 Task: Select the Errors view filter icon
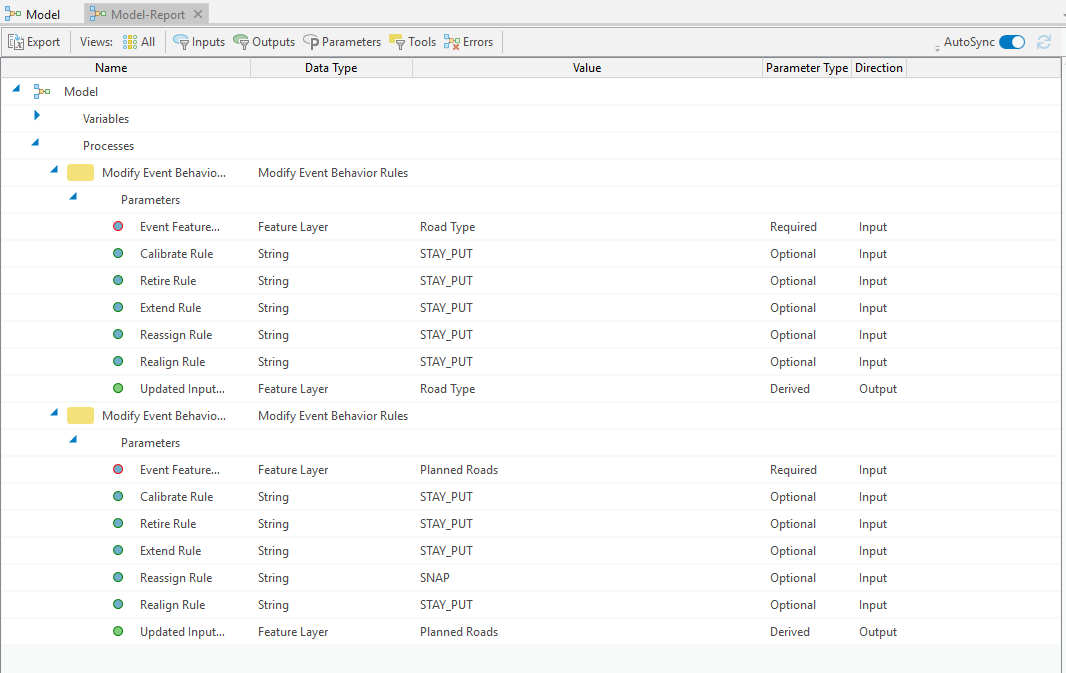(x=449, y=42)
